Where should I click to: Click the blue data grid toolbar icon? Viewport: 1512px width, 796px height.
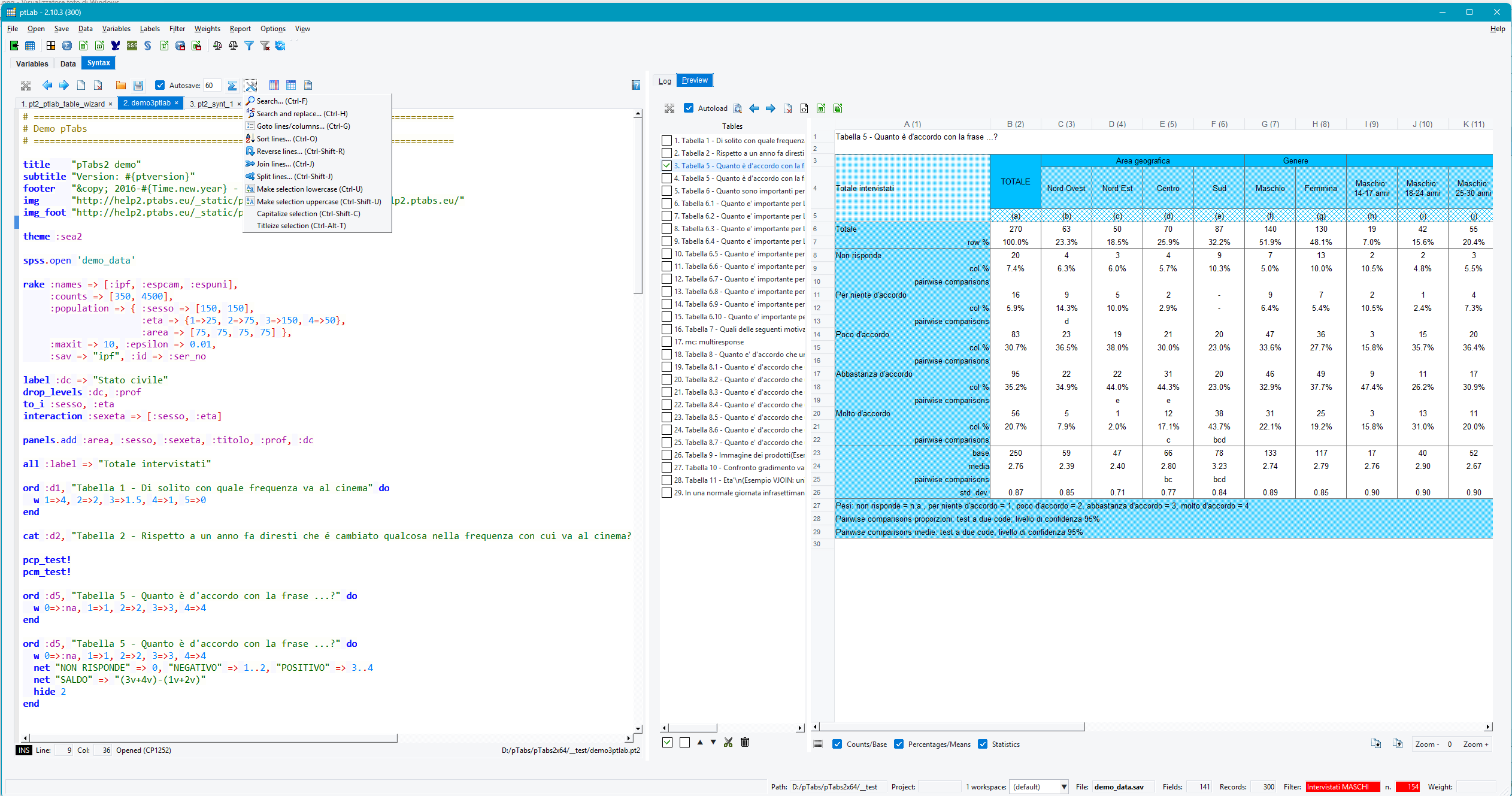click(x=30, y=46)
